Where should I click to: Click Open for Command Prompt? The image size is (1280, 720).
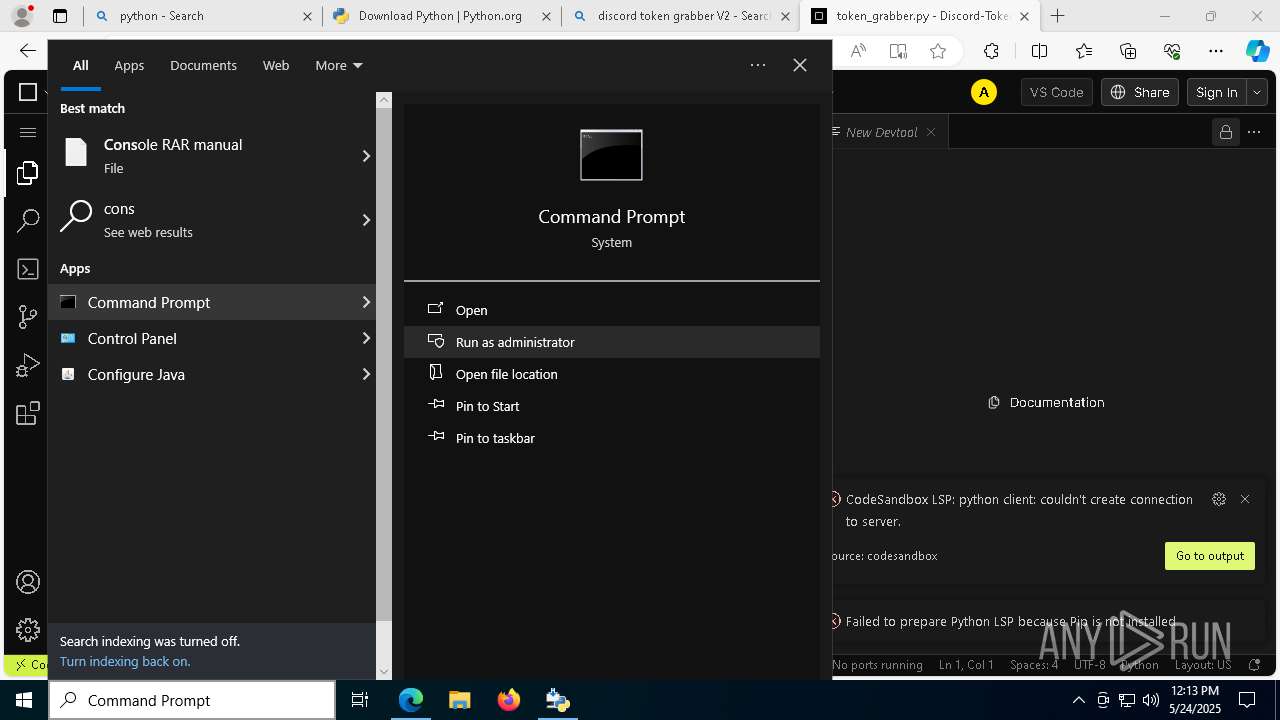pos(612,310)
